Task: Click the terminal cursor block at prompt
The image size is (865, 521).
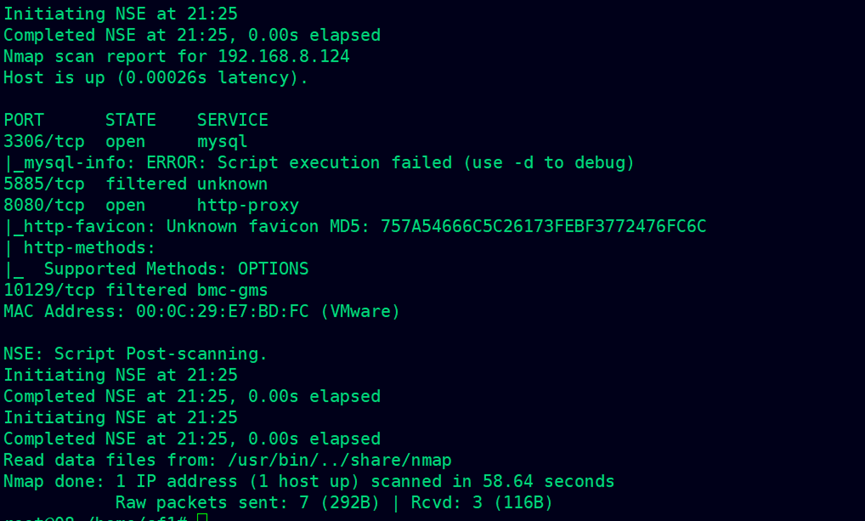Action: (x=202, y=517)
